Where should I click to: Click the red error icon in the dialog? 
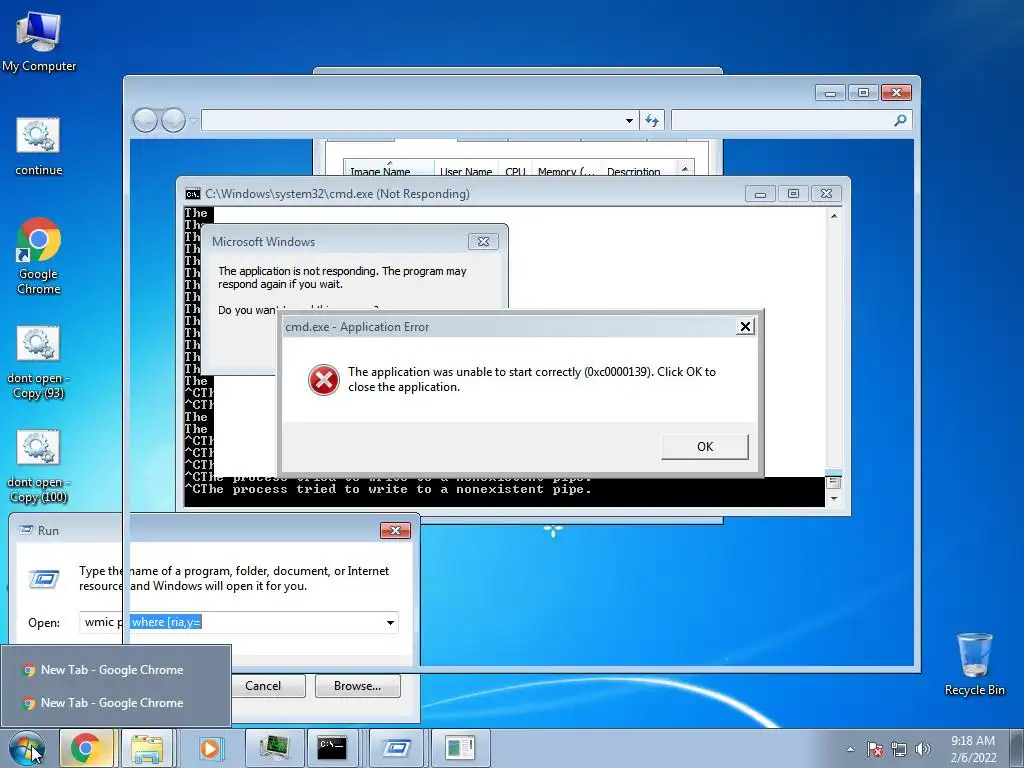coord(323,380)
